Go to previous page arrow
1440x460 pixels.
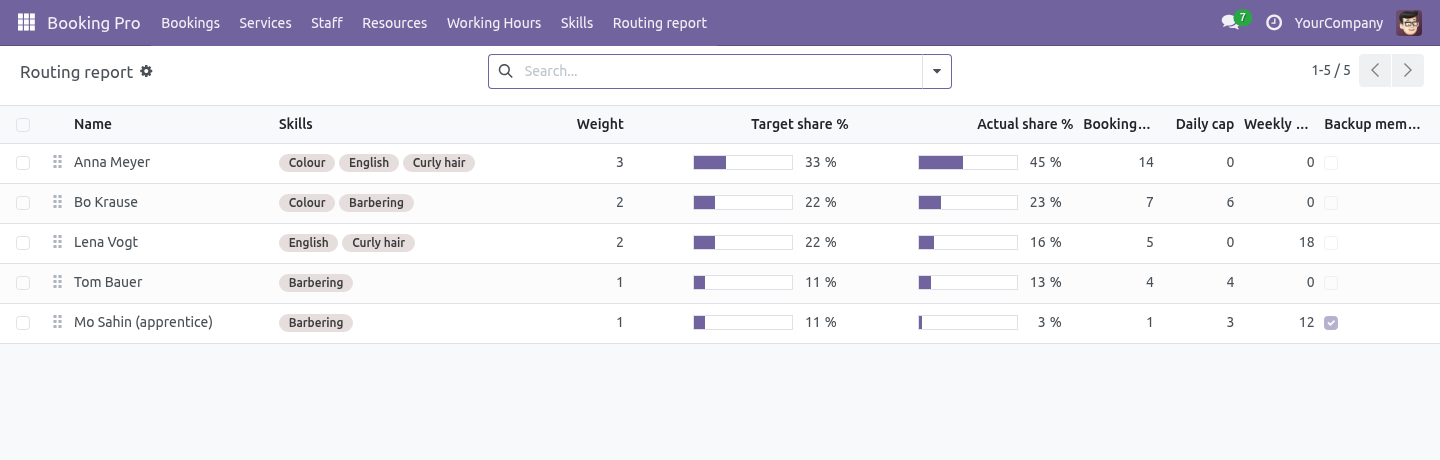pos(1375,71)
